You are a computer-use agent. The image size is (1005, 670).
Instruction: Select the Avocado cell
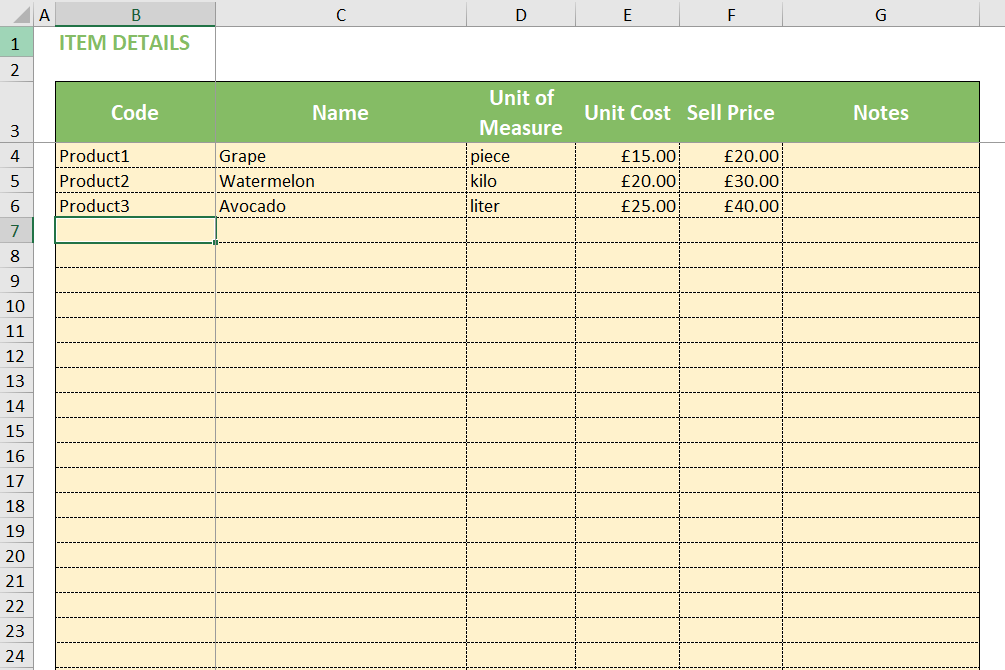341,206
